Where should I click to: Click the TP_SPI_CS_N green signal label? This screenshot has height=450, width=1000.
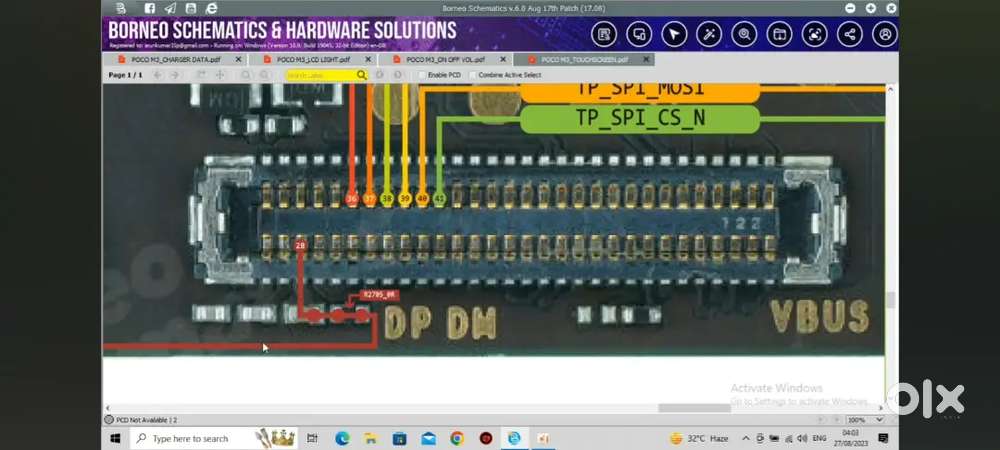[x=640, y=119]
